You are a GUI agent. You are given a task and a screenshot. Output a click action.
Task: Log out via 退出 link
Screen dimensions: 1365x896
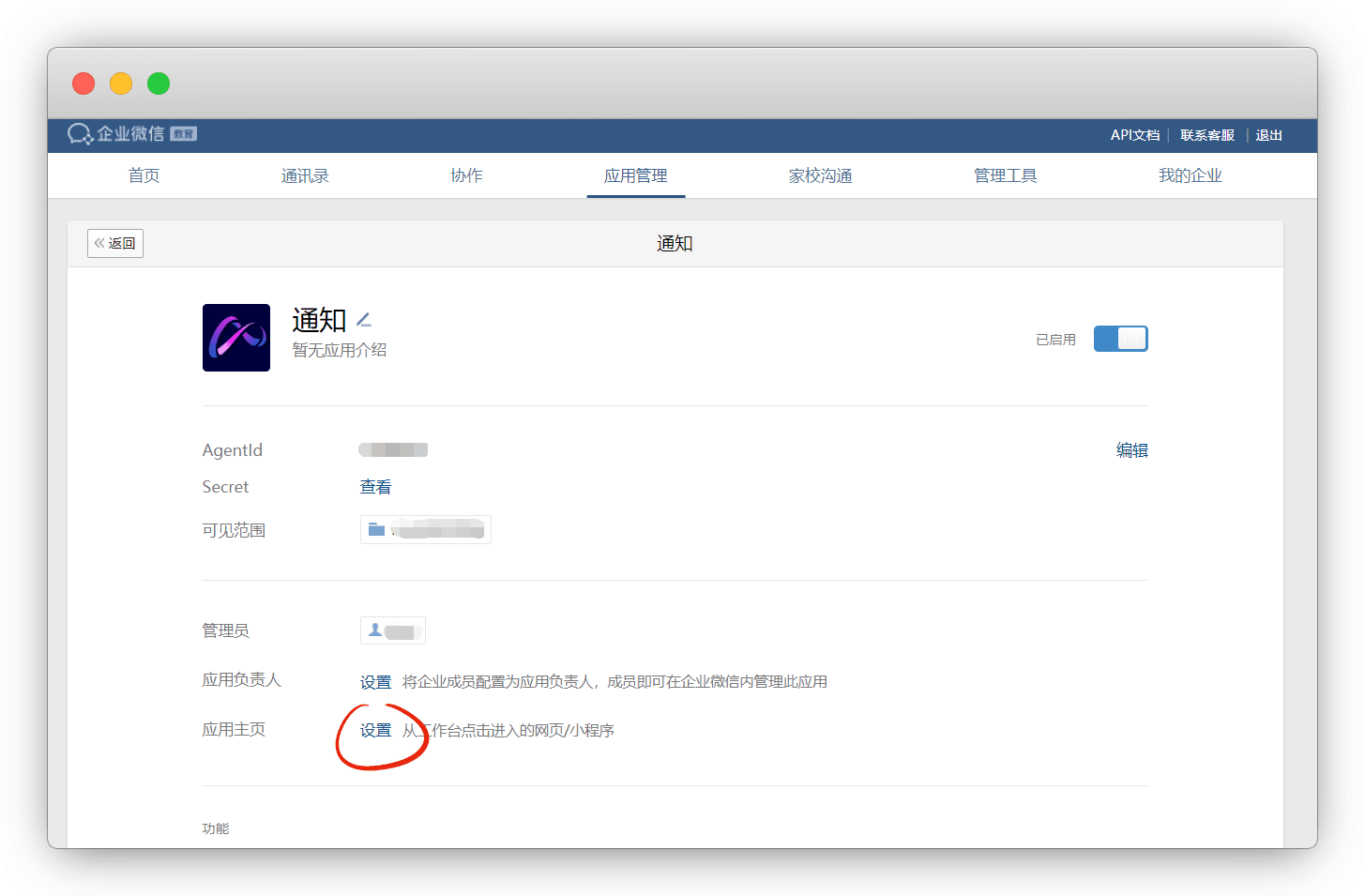(1269, 135)
